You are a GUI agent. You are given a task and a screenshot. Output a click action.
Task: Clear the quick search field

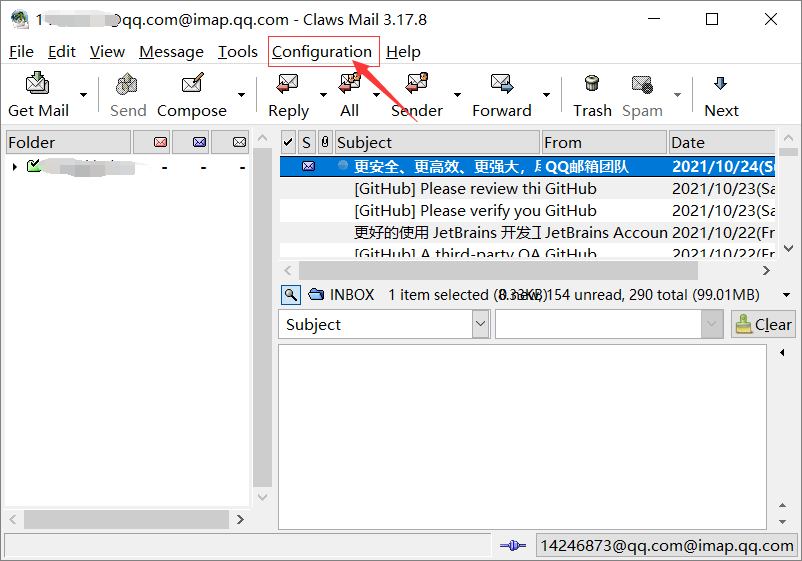tap(763, 324)
